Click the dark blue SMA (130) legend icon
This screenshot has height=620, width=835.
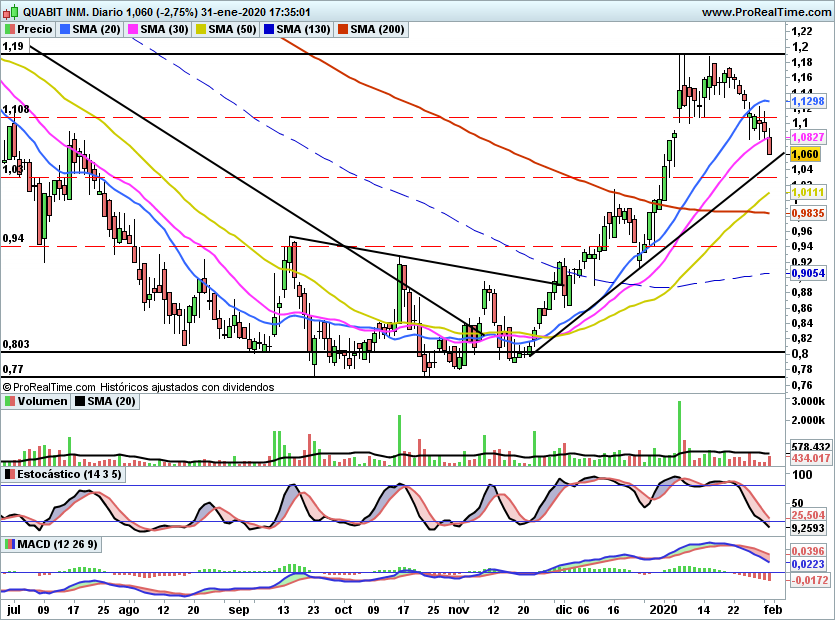pos(269,29)
